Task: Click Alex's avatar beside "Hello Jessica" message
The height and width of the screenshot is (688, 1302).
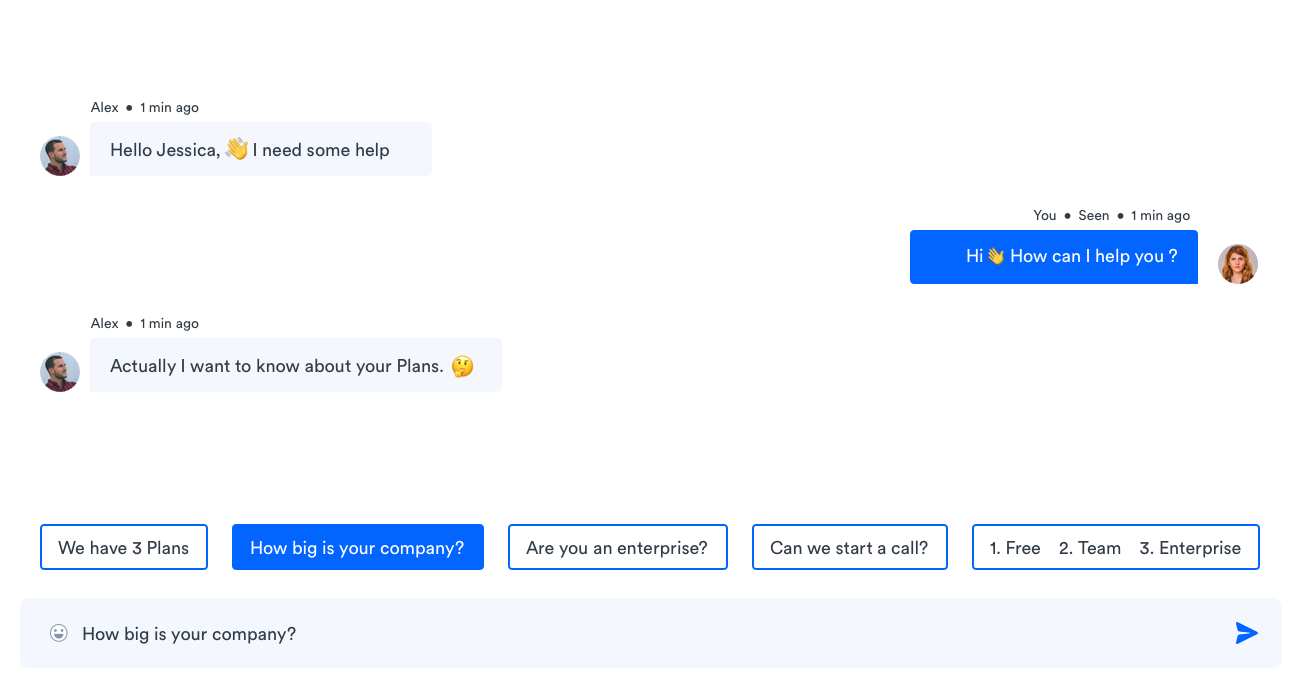Action: 60,156
